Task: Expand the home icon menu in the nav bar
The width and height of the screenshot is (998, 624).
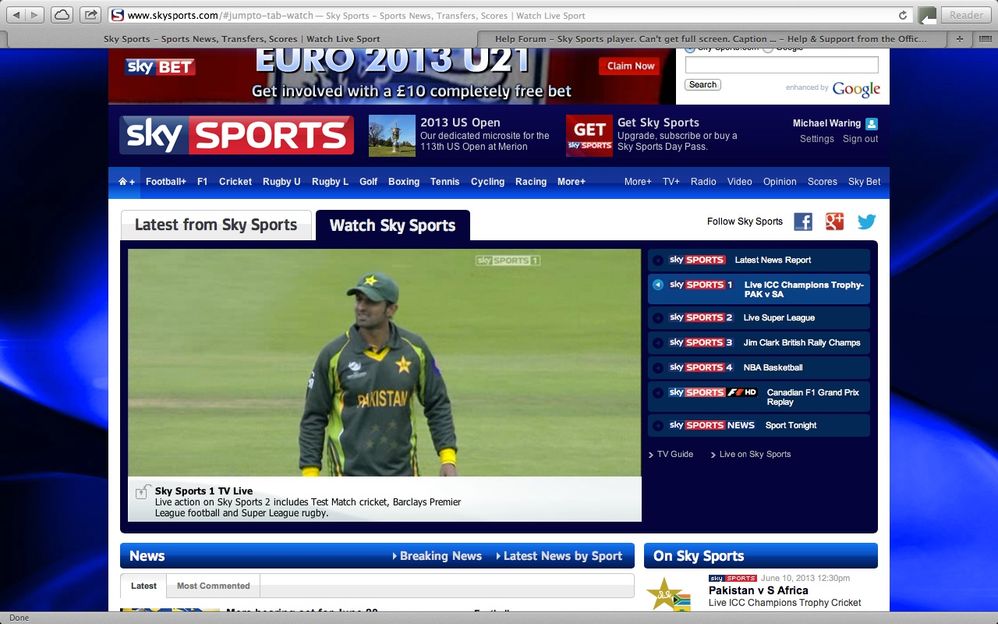Action: (x=126, y=181)
